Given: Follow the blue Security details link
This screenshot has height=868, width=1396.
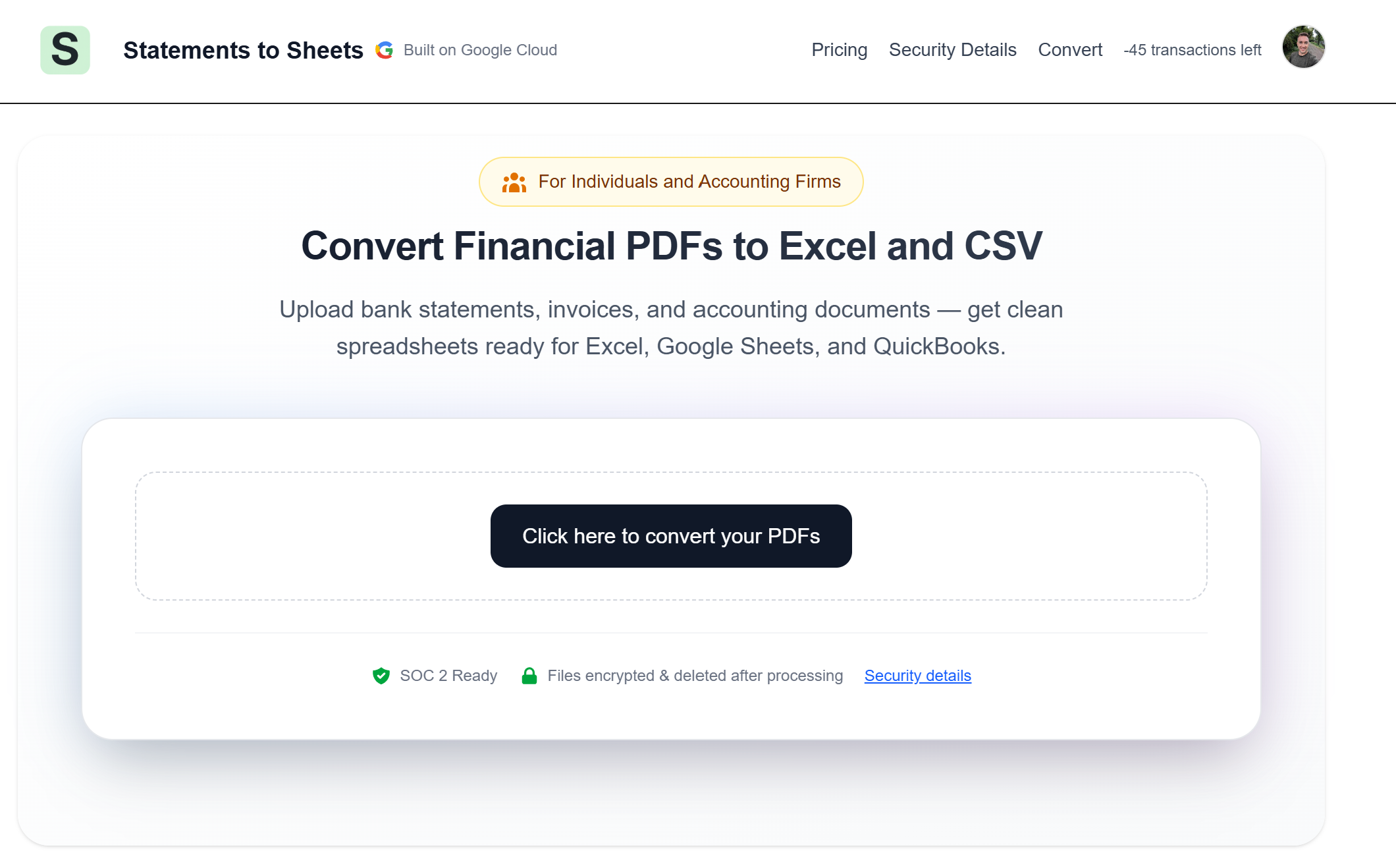Looking at the screenshot, I should tap(917, 676).
